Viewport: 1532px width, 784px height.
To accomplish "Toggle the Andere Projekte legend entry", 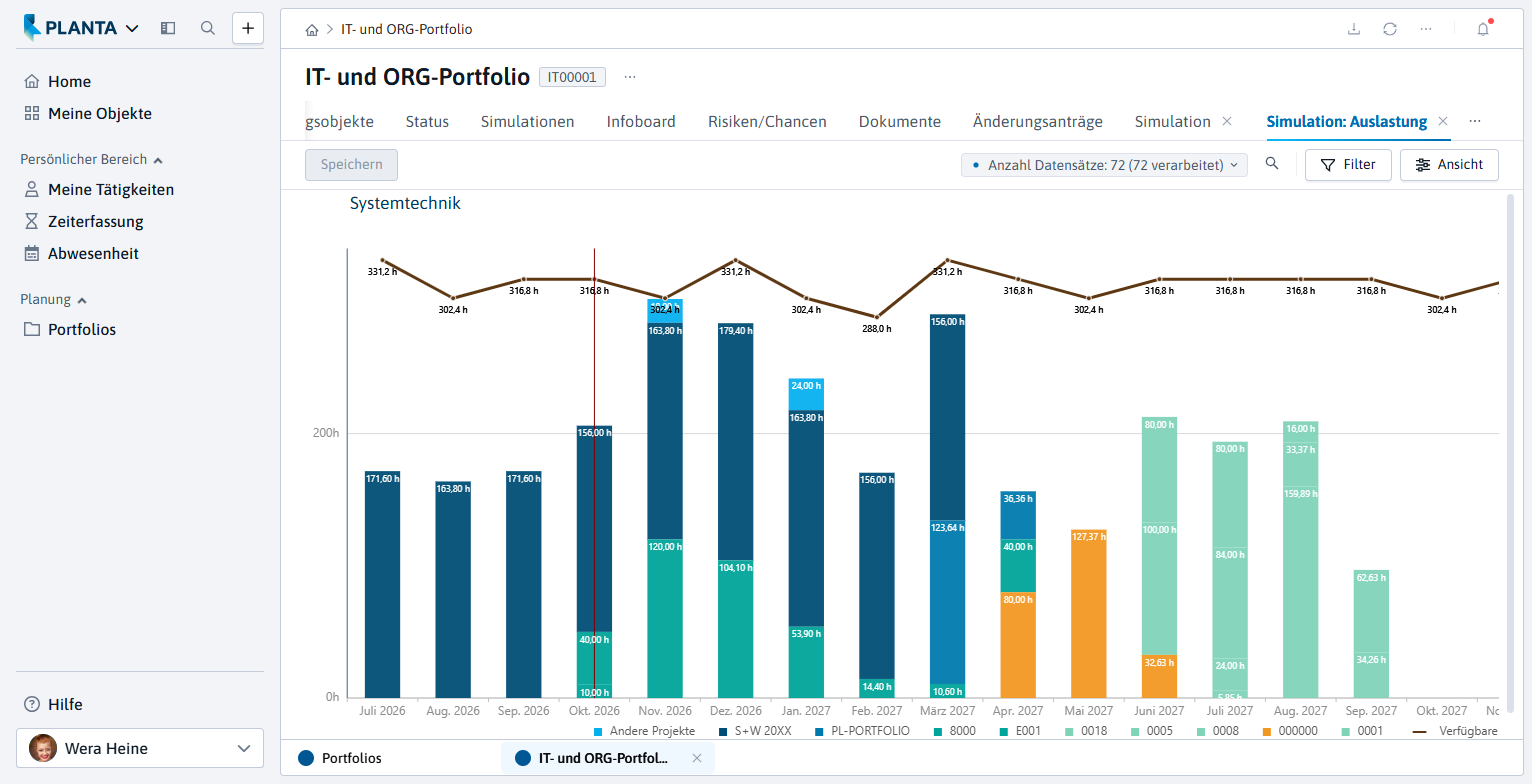I will (x=644, y=731).
